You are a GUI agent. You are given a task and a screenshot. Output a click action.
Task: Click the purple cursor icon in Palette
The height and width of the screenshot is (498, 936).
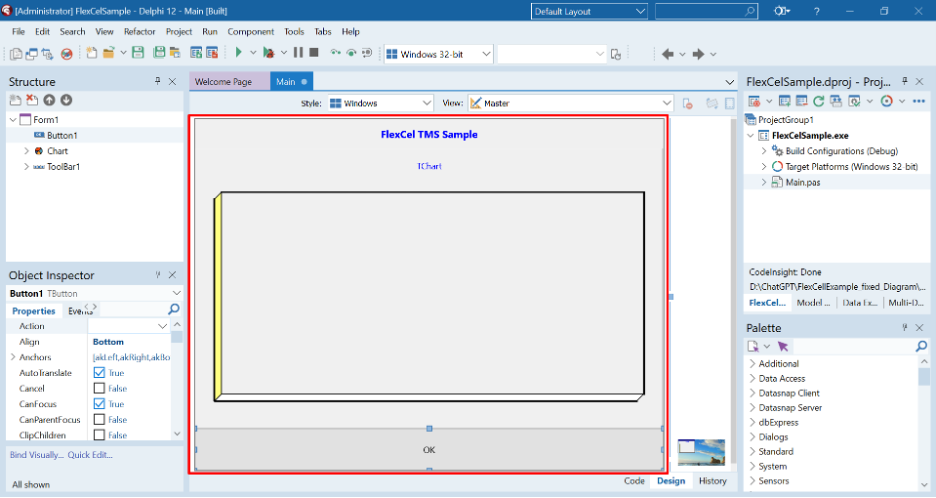tap(783, 346)
